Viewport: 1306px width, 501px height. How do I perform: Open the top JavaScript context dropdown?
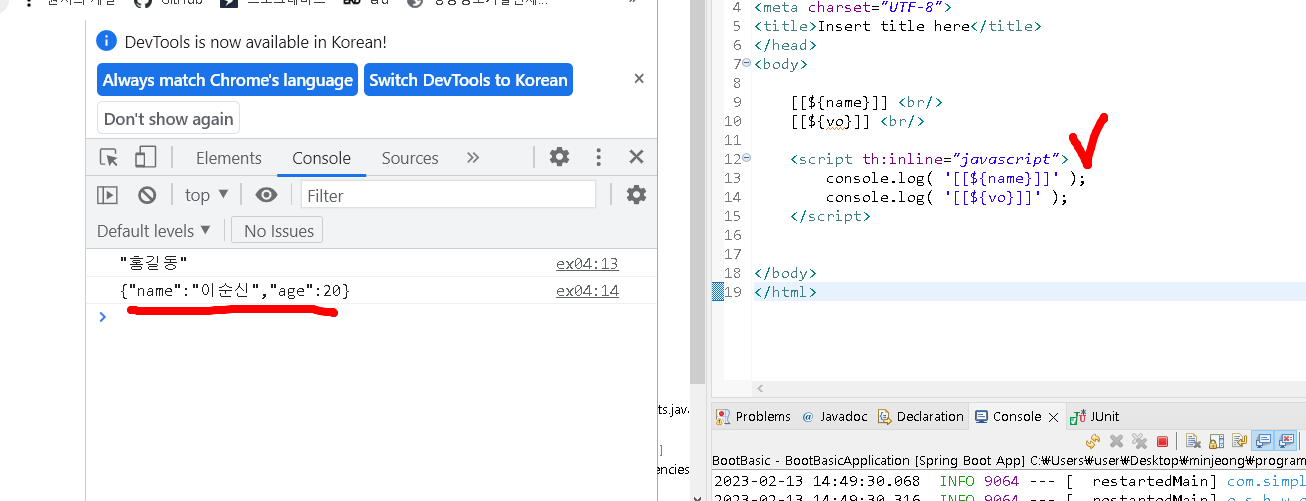pyautogui.click(x=207, y=195)
